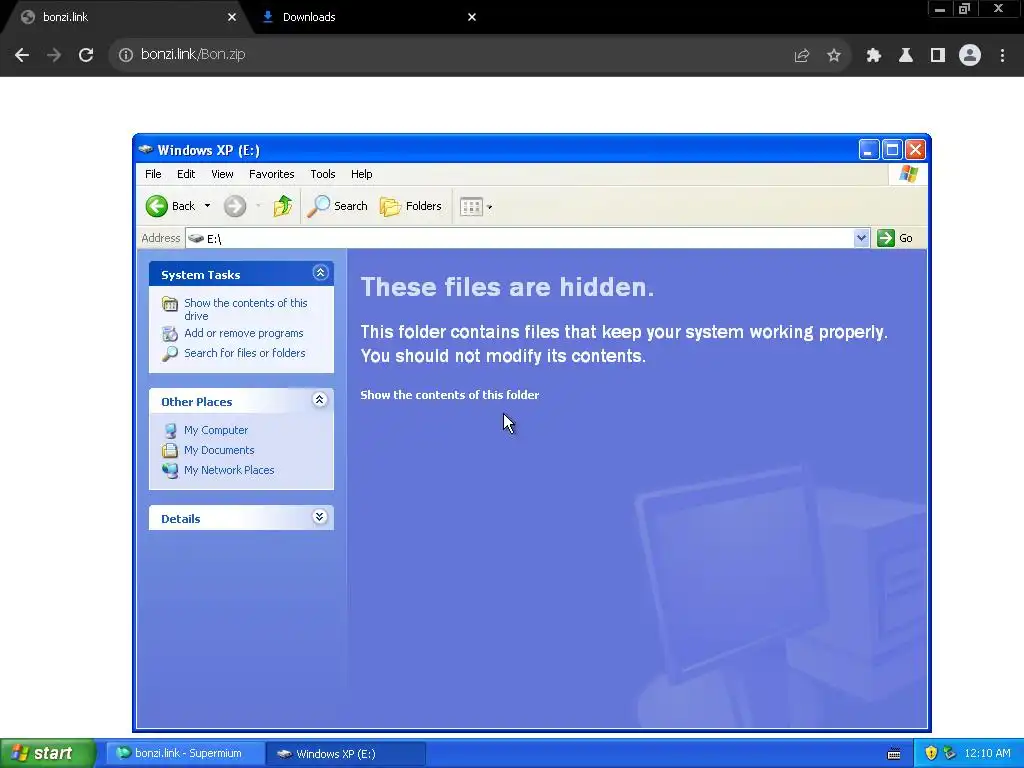
Task: Click Show the contents of this drive
Action: coord(246,310)
